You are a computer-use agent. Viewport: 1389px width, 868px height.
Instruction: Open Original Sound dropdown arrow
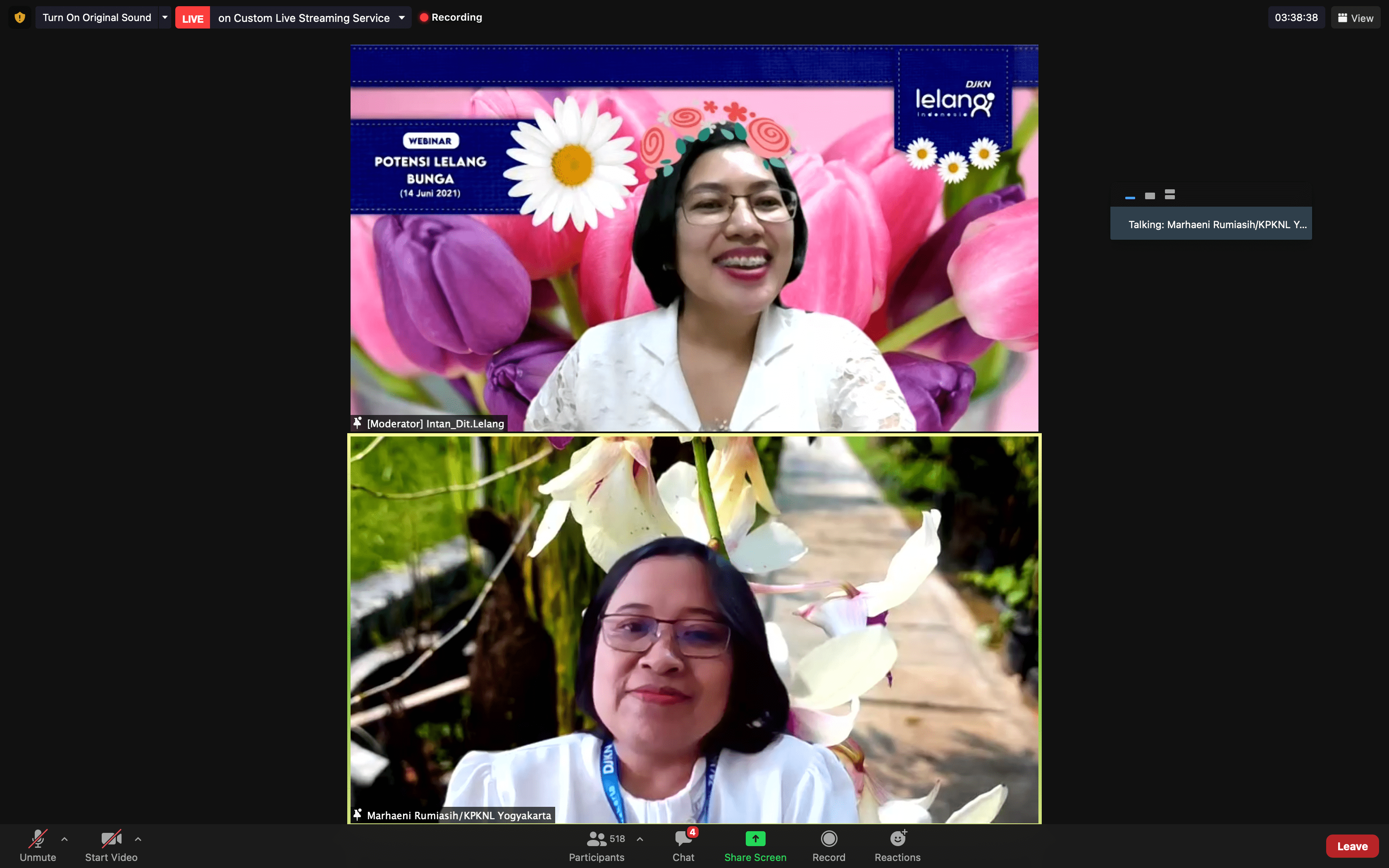165,18
